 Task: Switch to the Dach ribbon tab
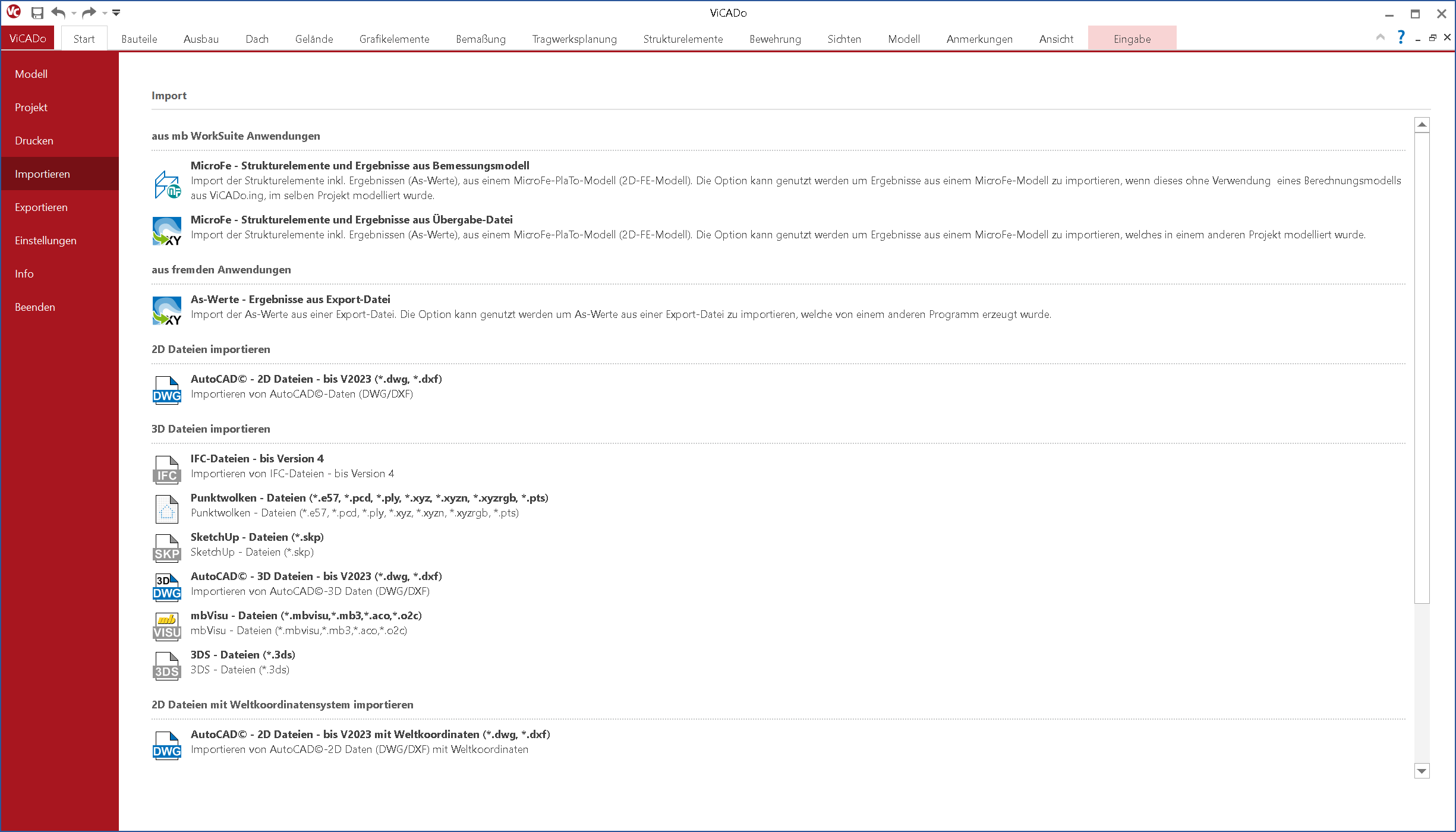pyautogui.click(x=257, y=39)
